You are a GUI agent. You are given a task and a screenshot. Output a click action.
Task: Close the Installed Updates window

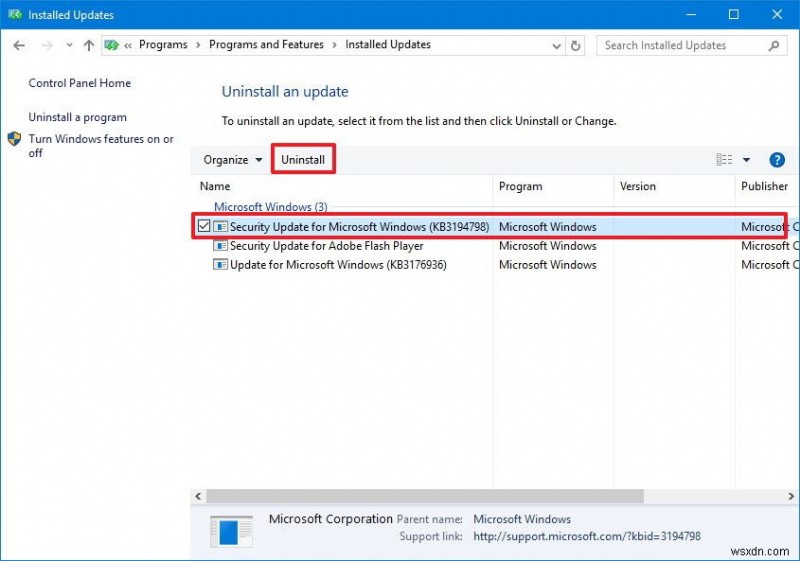pos(777,14)
